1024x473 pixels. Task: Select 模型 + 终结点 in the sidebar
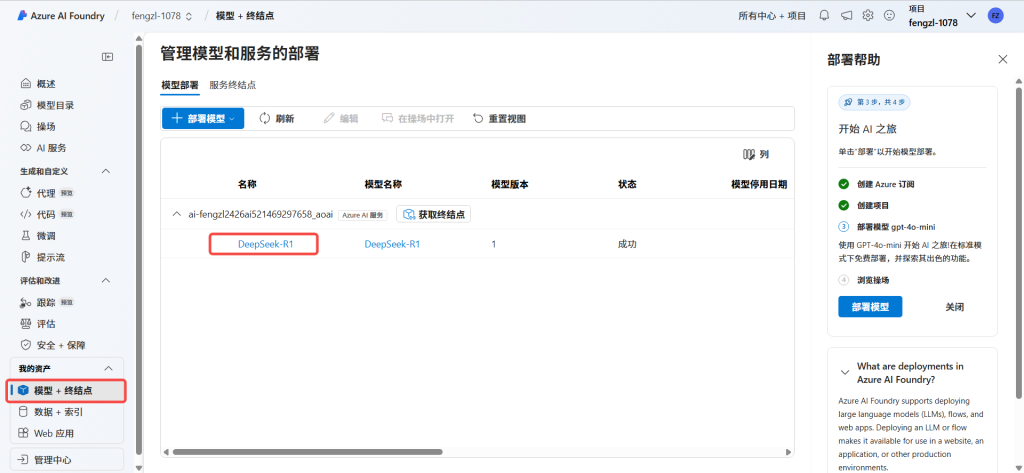pos(66,391)
